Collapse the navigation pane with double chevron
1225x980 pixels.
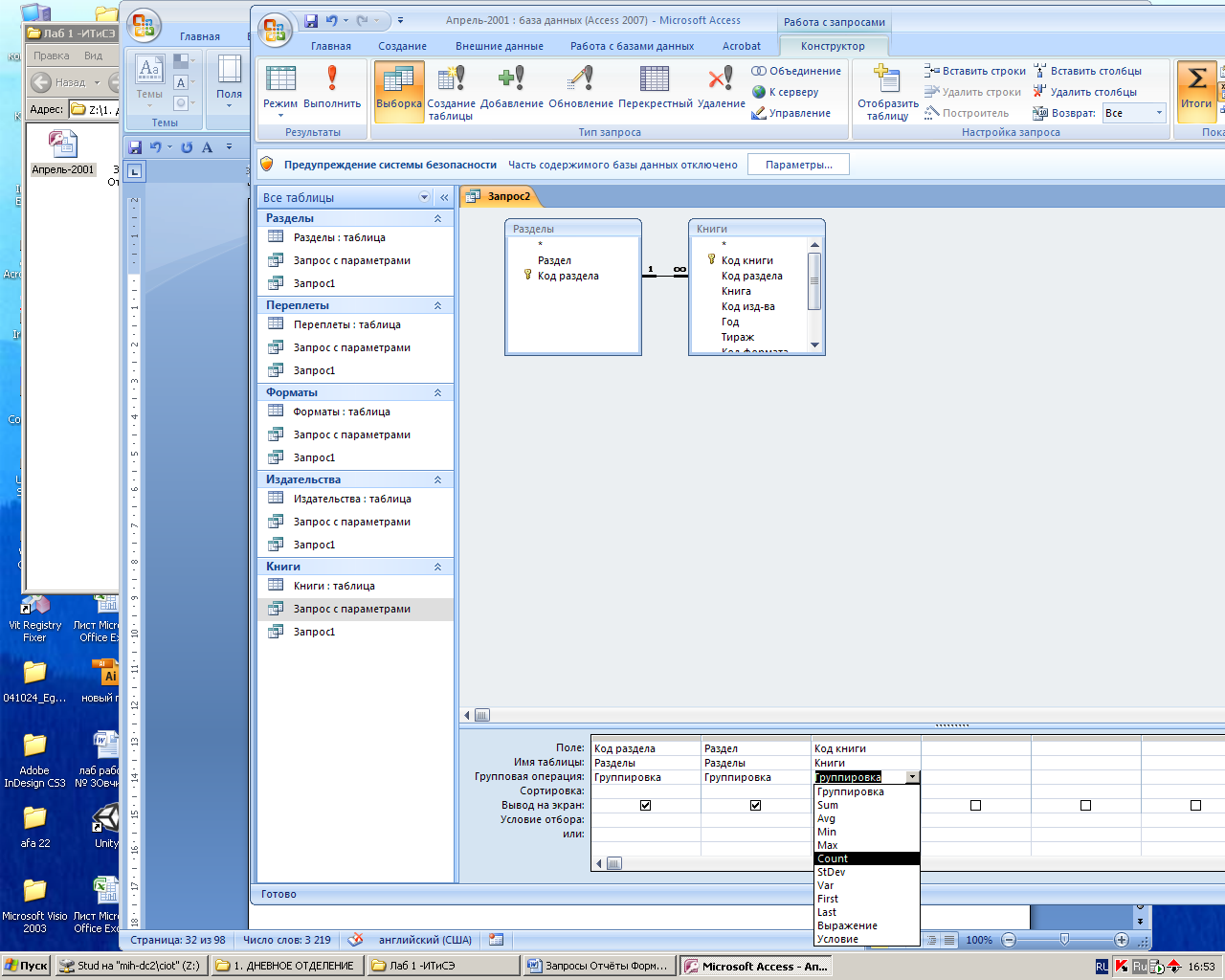(444, 197)
